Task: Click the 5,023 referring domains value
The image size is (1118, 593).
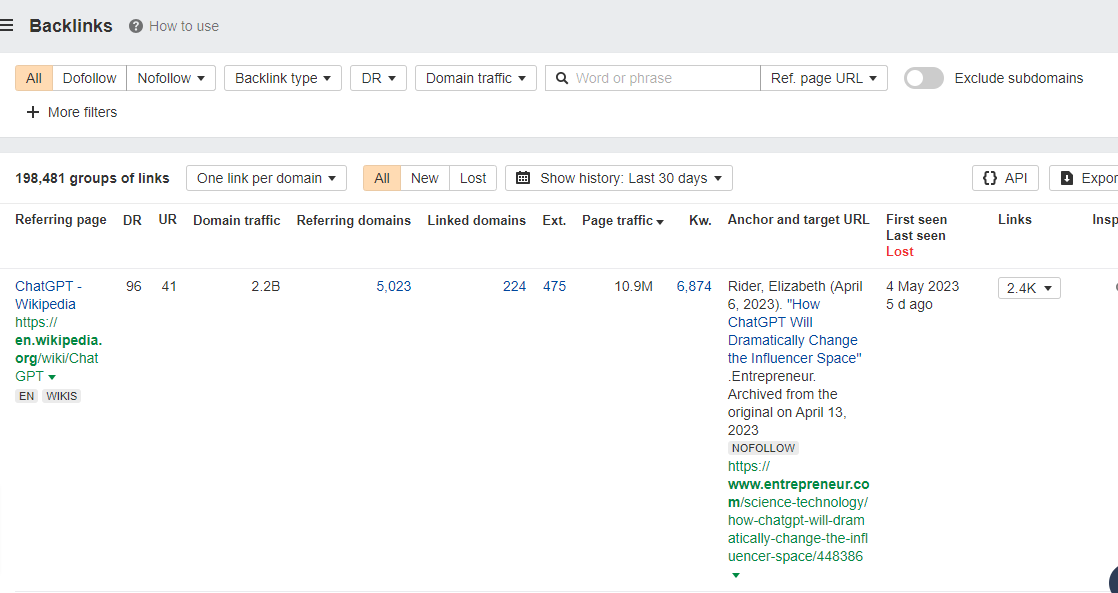Action: pyautogui.click(x=394, y=287)
